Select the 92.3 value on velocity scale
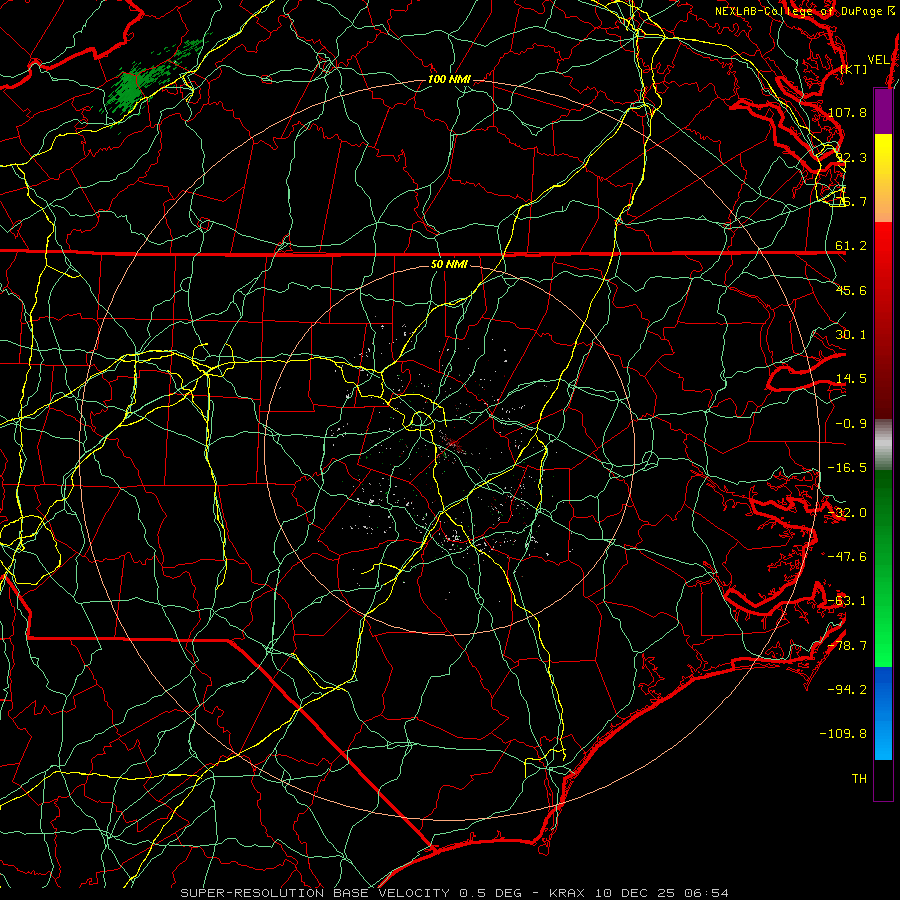Image resolution: width=900 pixels, height=900 pixels. [x=851, y=157]
